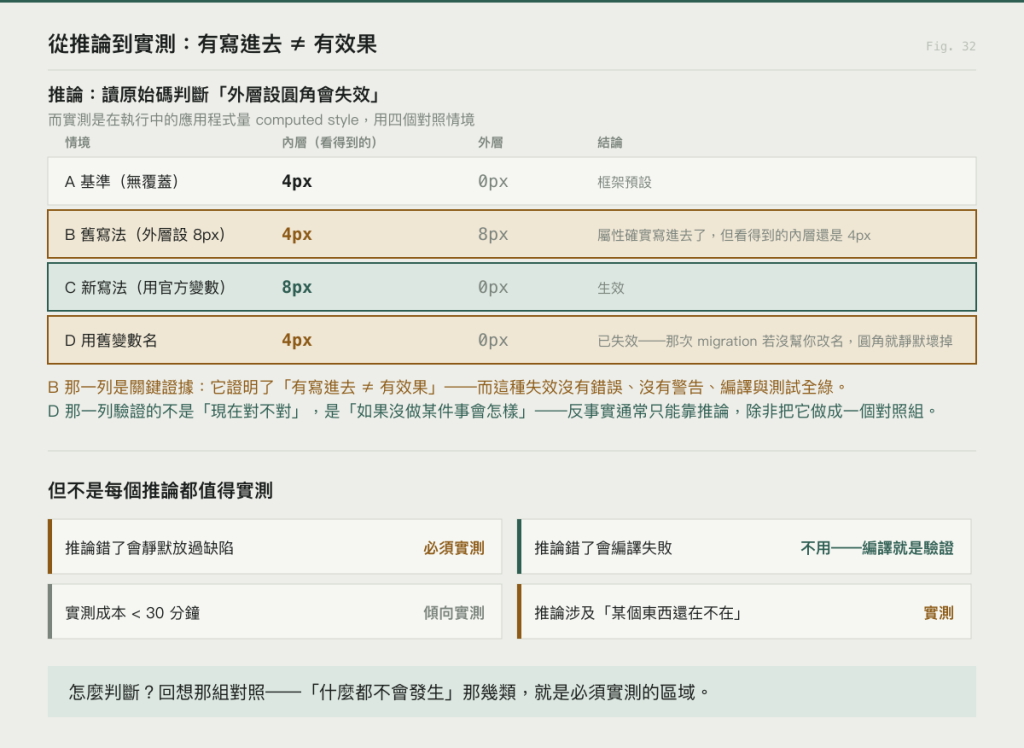Click the 結論 column header

click(x=610, y=142)
